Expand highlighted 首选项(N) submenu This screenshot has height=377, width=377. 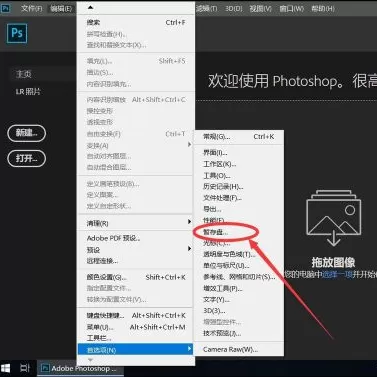136,349
